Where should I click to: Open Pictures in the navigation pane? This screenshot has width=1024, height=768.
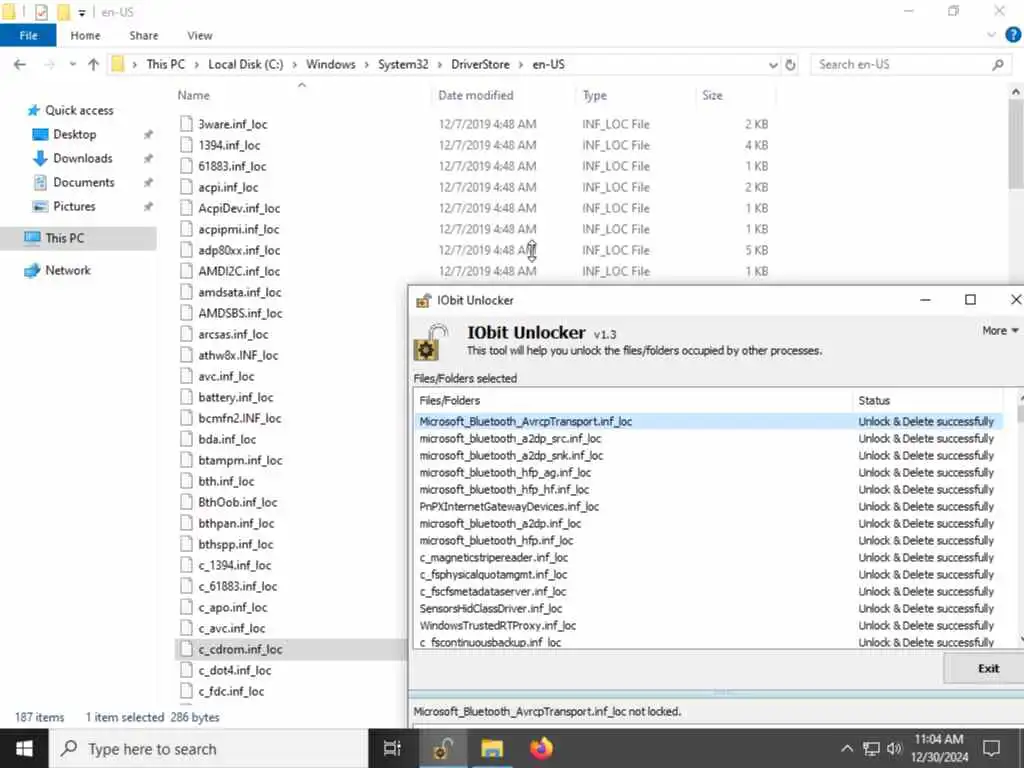[x=74, y=206]
